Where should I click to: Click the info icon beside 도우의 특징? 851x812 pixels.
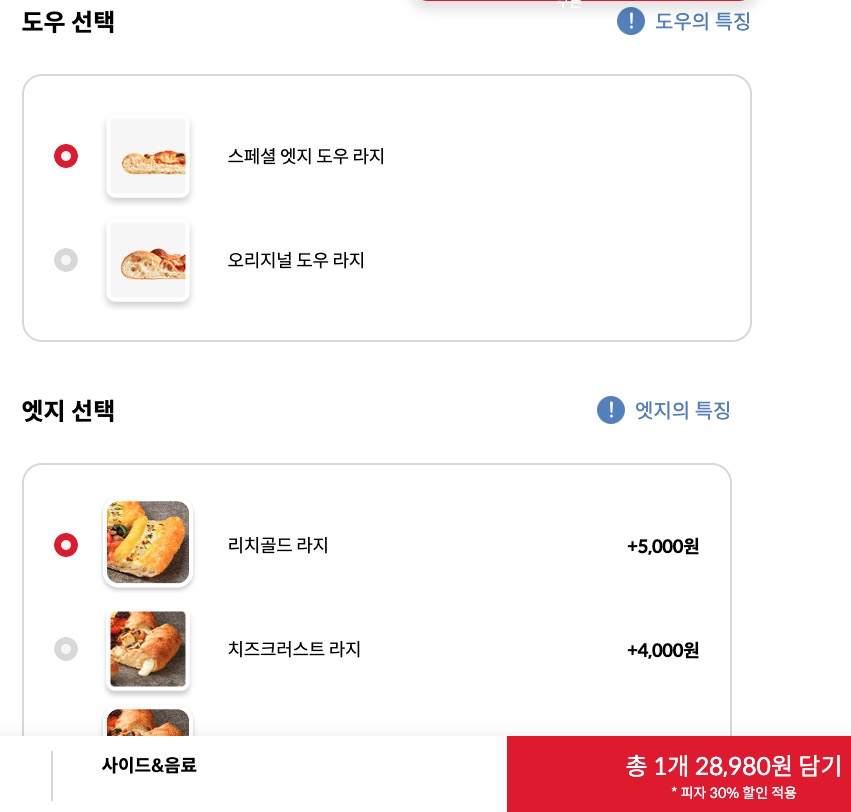click(631, 20)
